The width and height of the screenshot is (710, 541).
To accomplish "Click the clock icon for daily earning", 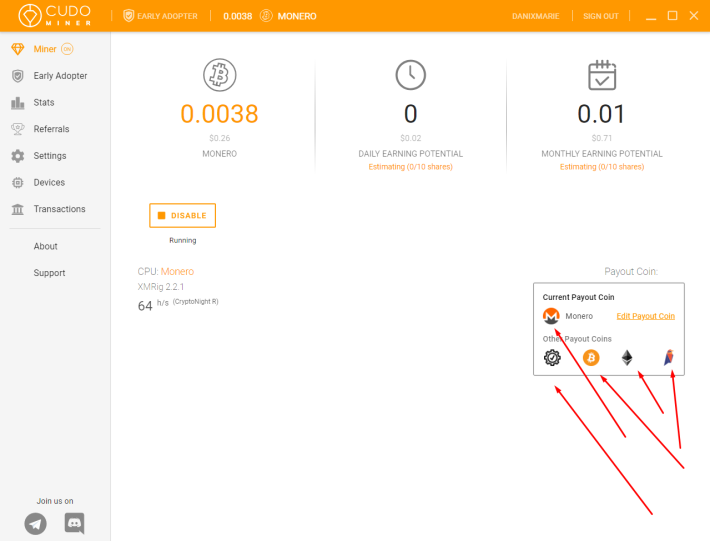I will point(411,75).
